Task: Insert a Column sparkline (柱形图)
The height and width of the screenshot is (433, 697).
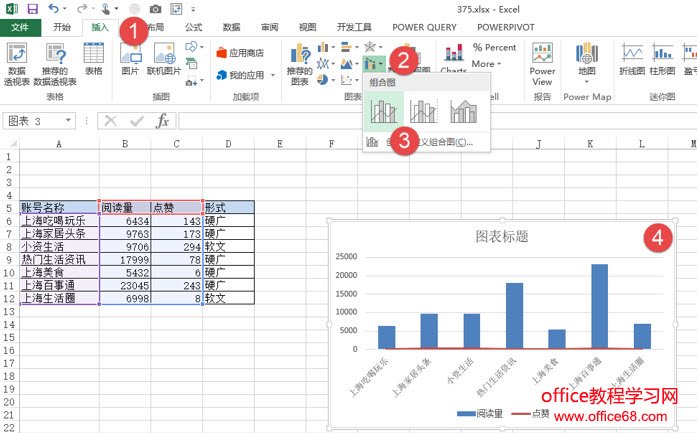Action: point(663,59)
